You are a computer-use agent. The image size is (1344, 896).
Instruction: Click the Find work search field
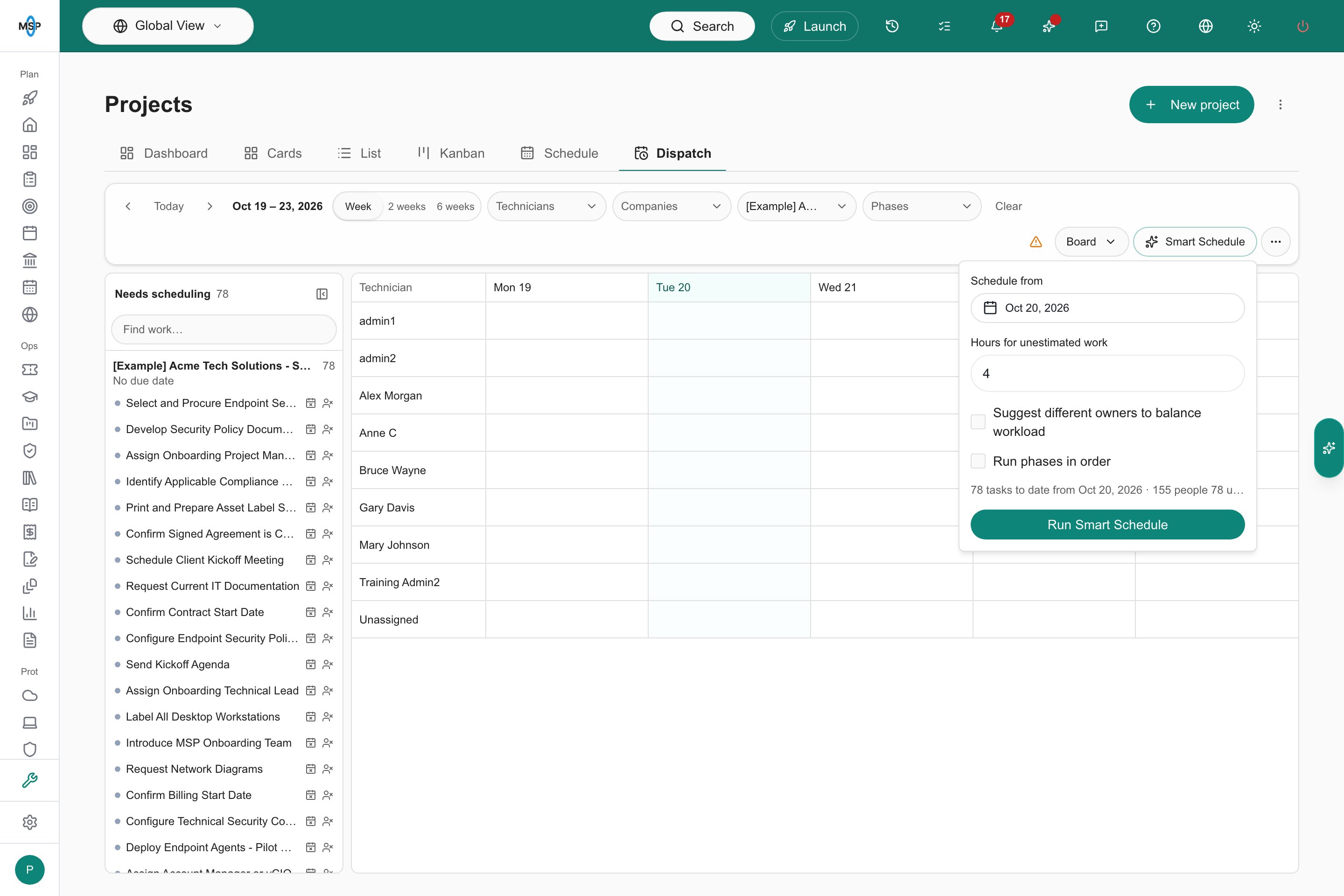coord(224,330)
